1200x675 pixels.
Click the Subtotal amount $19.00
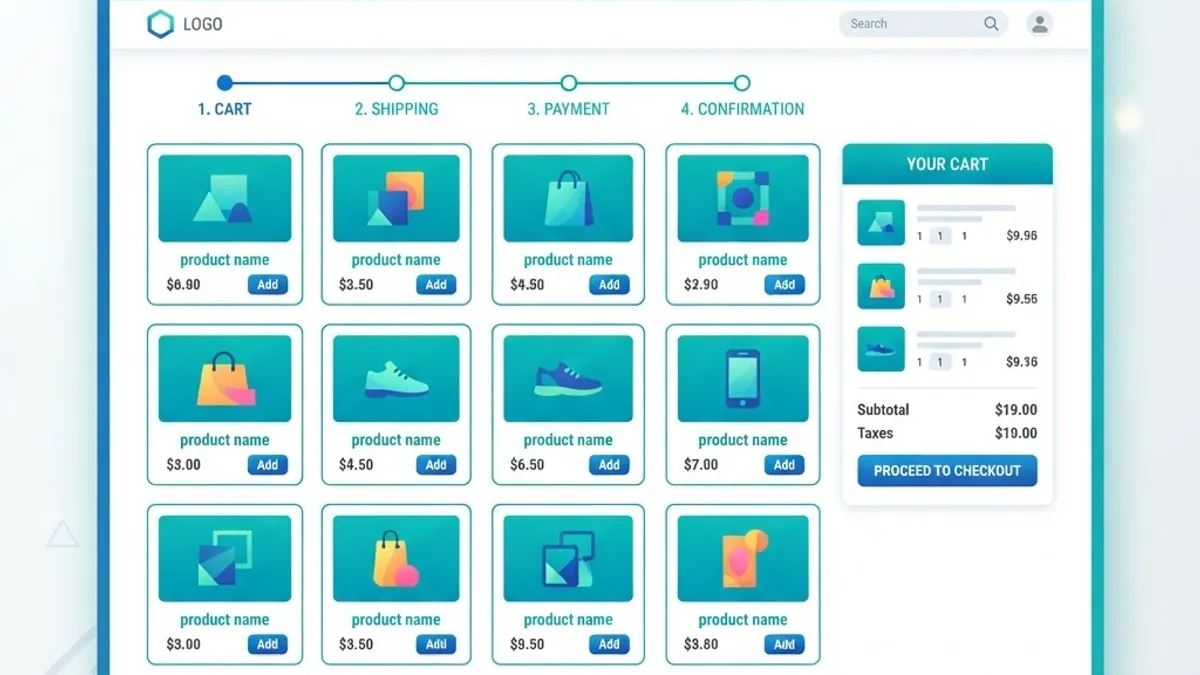(1016, 410)
